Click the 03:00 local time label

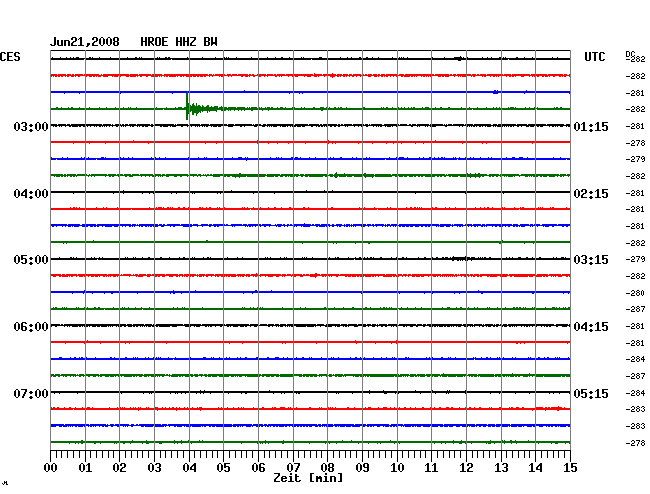tap(31, 126)
